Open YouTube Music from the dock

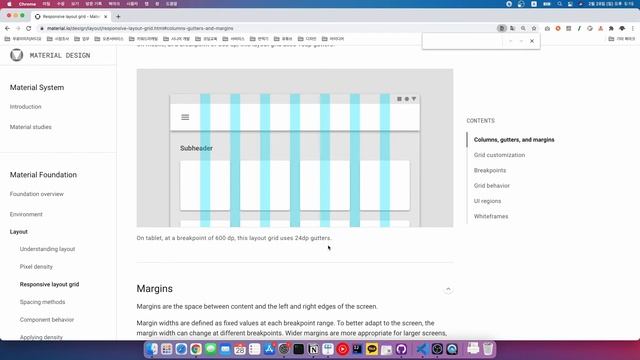(x=343, y=349)
